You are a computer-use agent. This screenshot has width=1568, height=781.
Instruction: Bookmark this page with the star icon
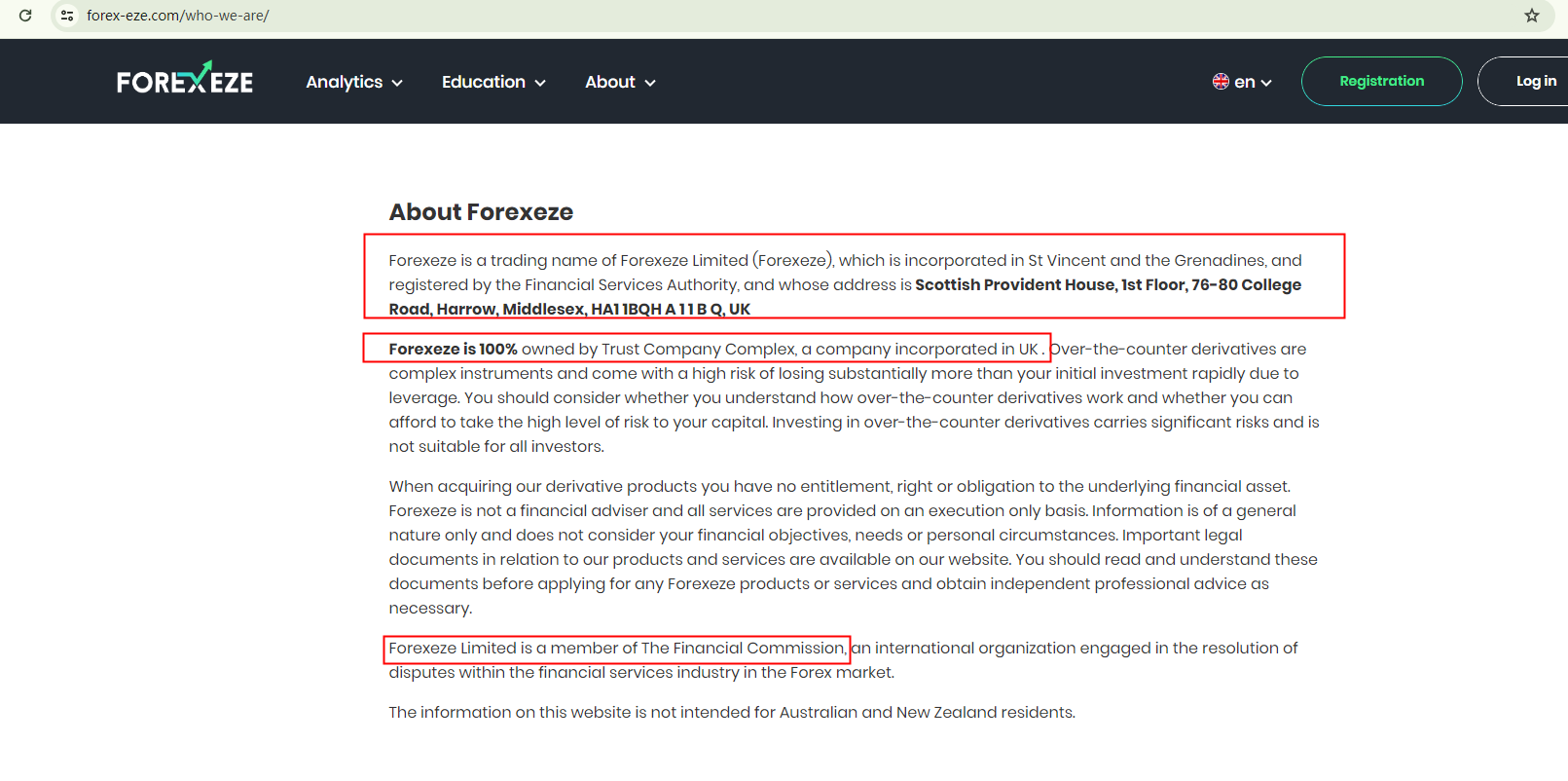tap(1532, 16)
